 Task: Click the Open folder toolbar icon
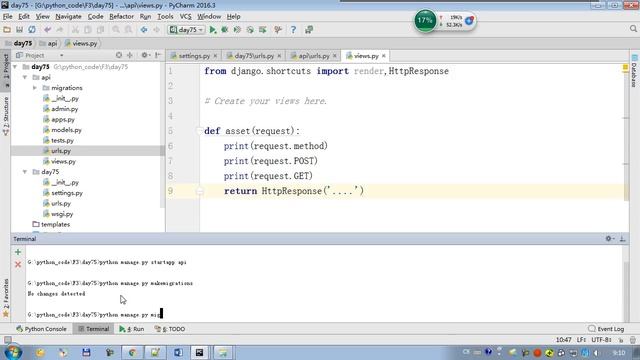7,30
